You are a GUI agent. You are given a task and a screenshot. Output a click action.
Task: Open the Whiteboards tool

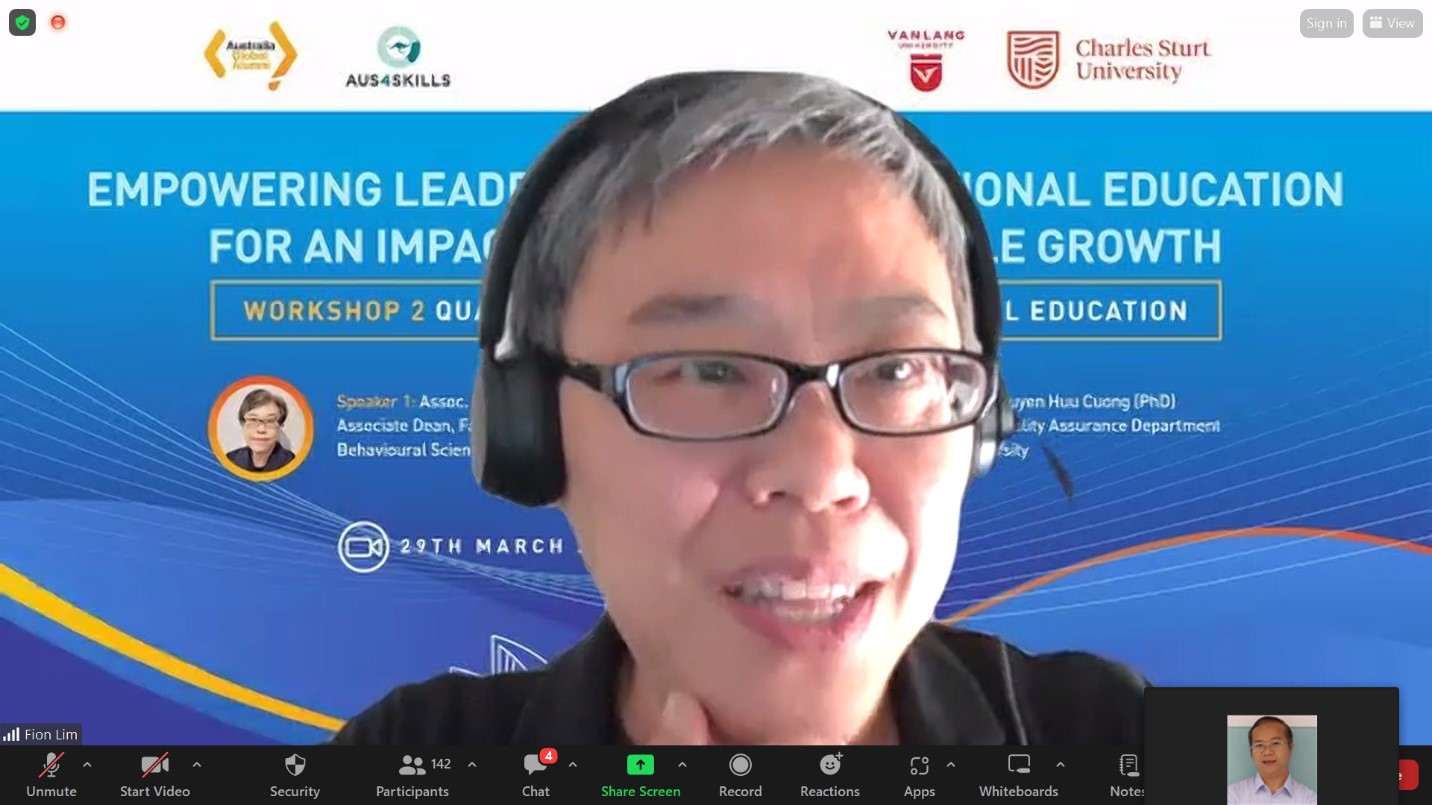tap(1018, 775)
